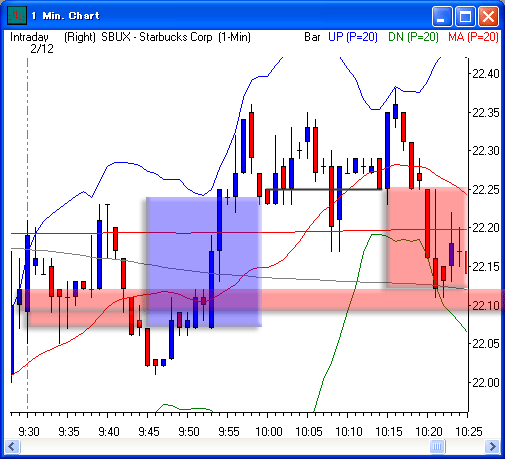Click the 10:15 time axis label
Image resolution: width=505 pixels, height=459 pixels.
389,432
